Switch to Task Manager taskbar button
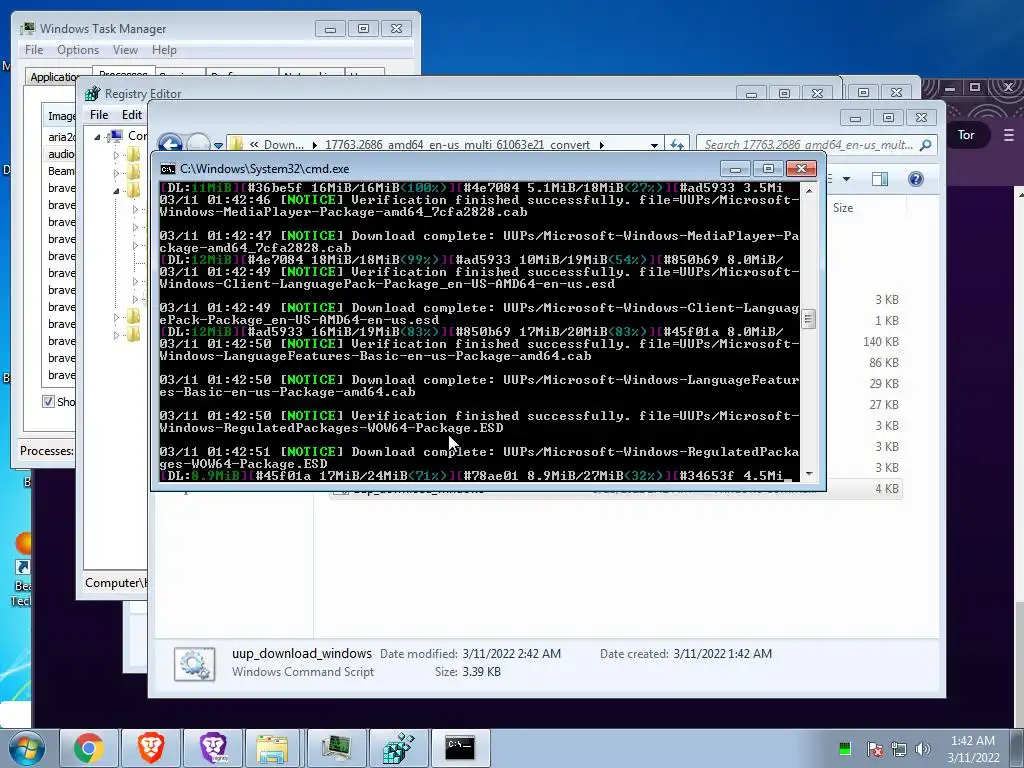 [336, 748]
